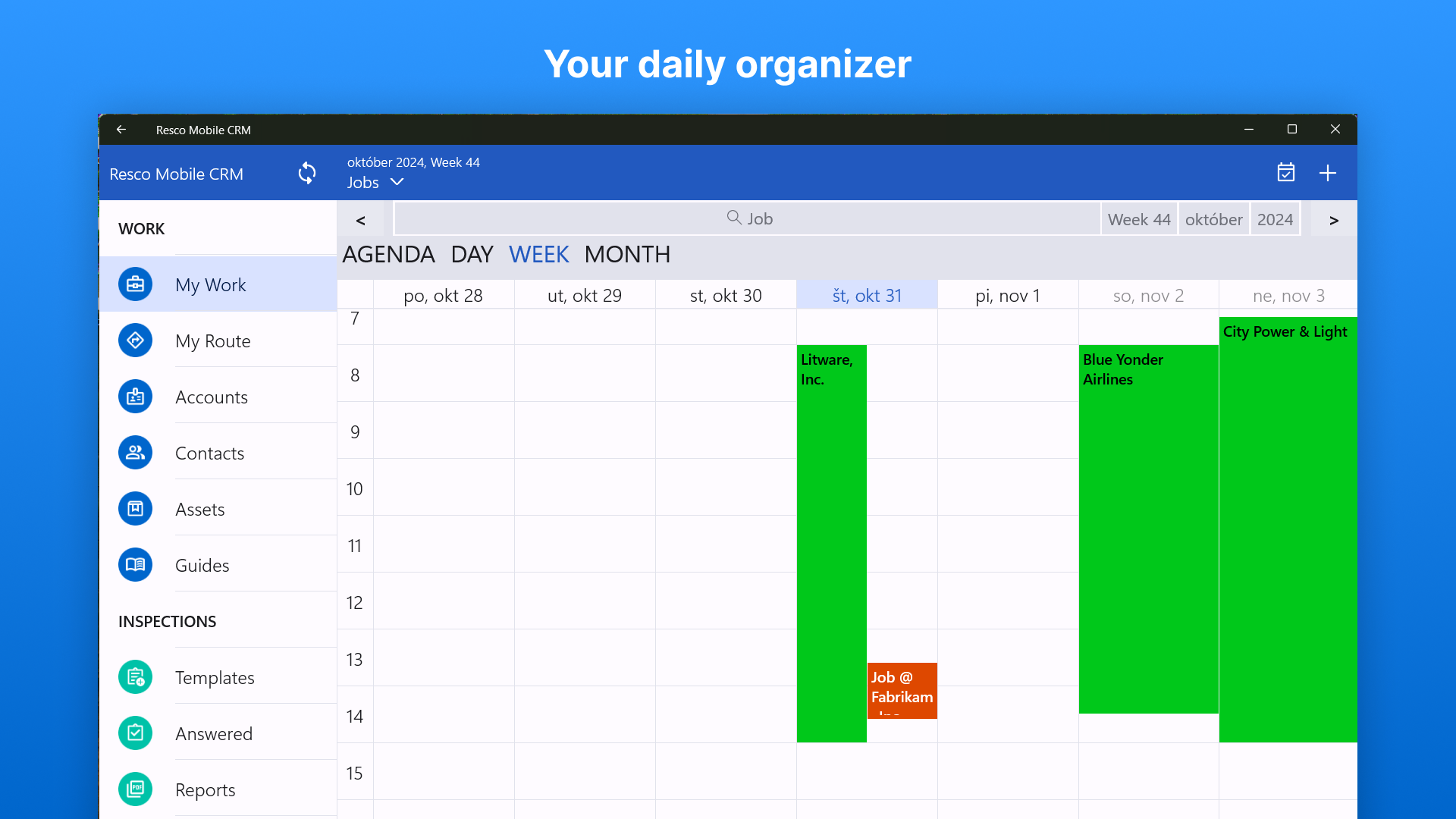
Task: Click the plus add job icon
Action: coord(1327,173)
